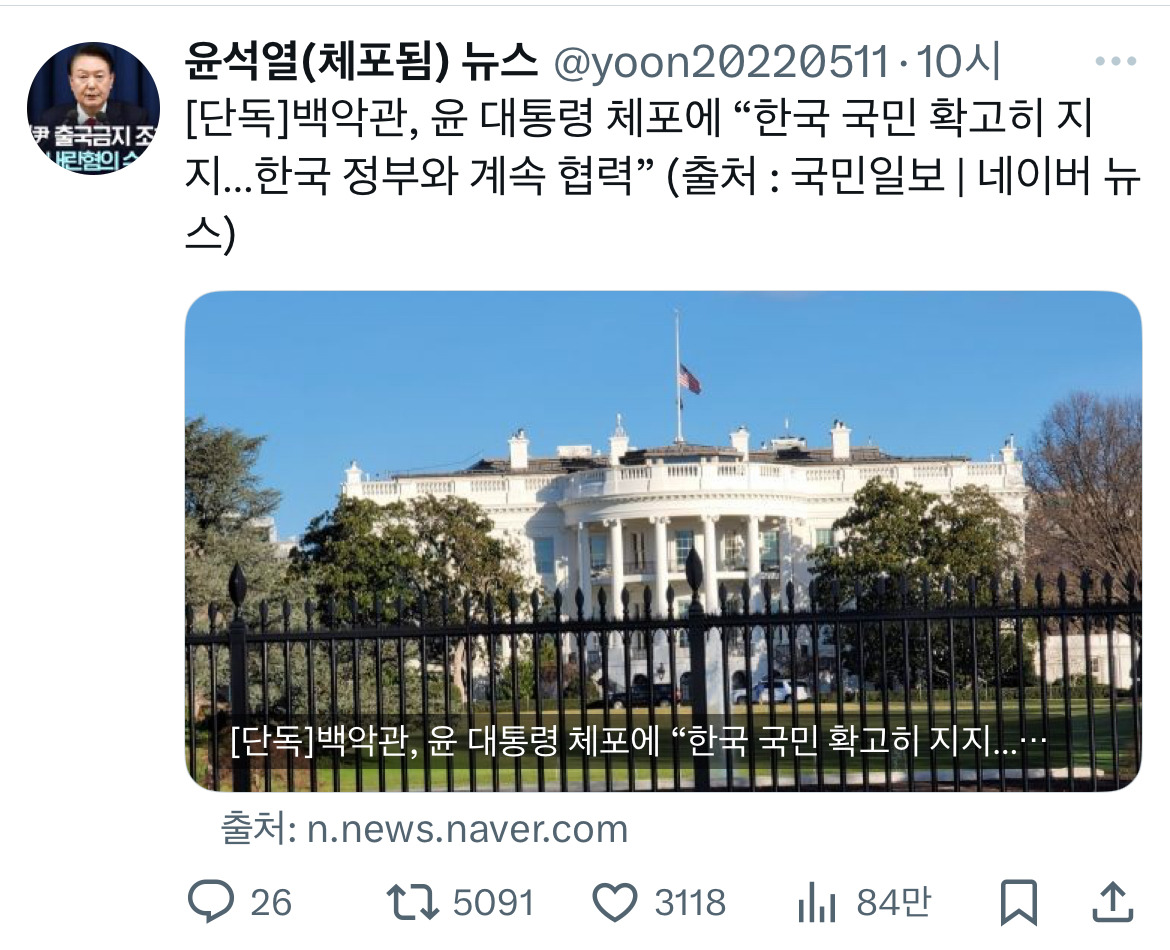Open the share arrow icon
The width and height of the screenshot is (1170, 950).
tap(1113, 901)
